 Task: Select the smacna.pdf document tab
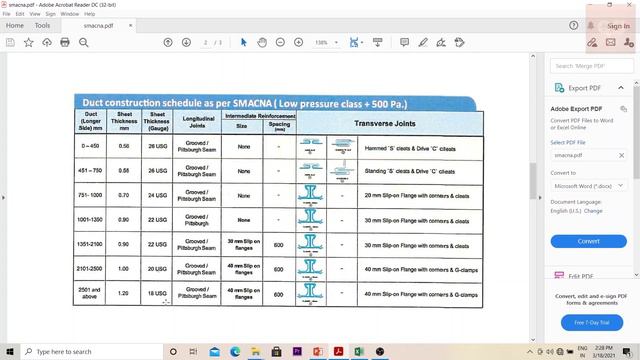[x=98, y=25]
